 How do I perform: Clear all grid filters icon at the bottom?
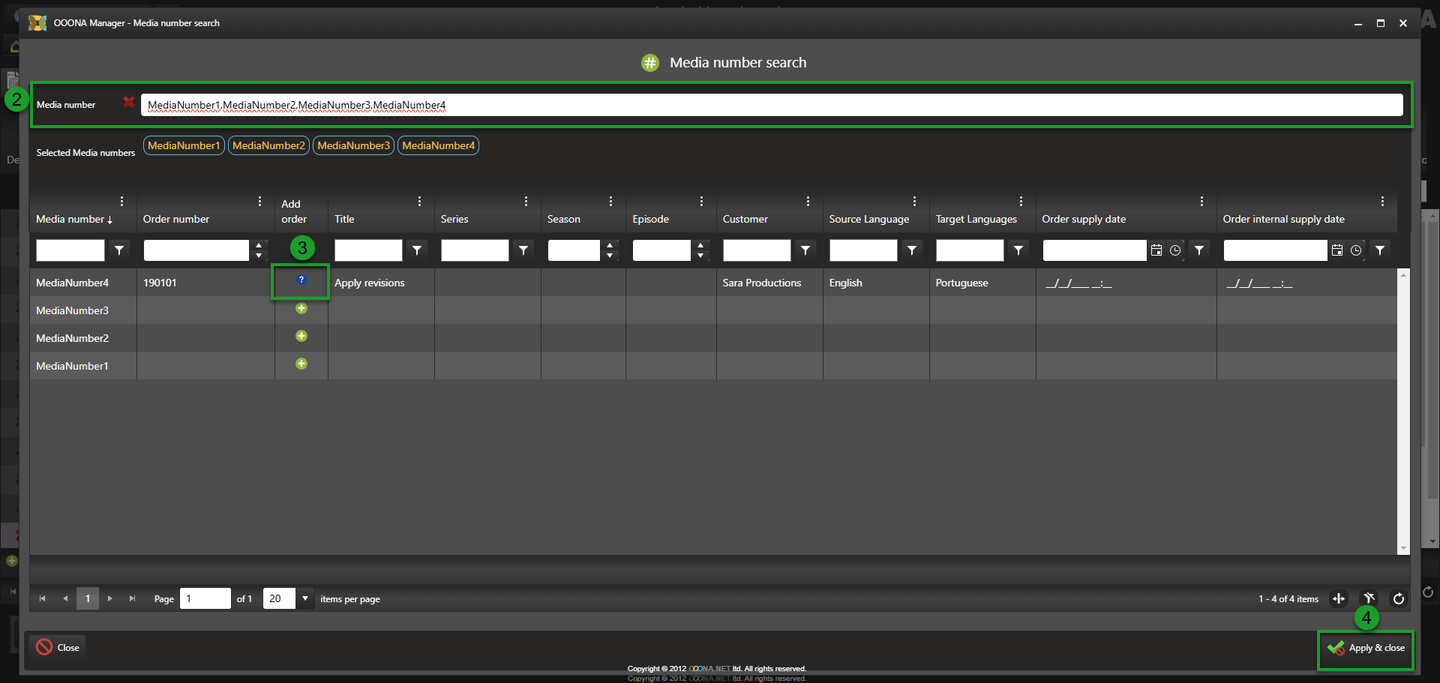(x=1369, y=599)
